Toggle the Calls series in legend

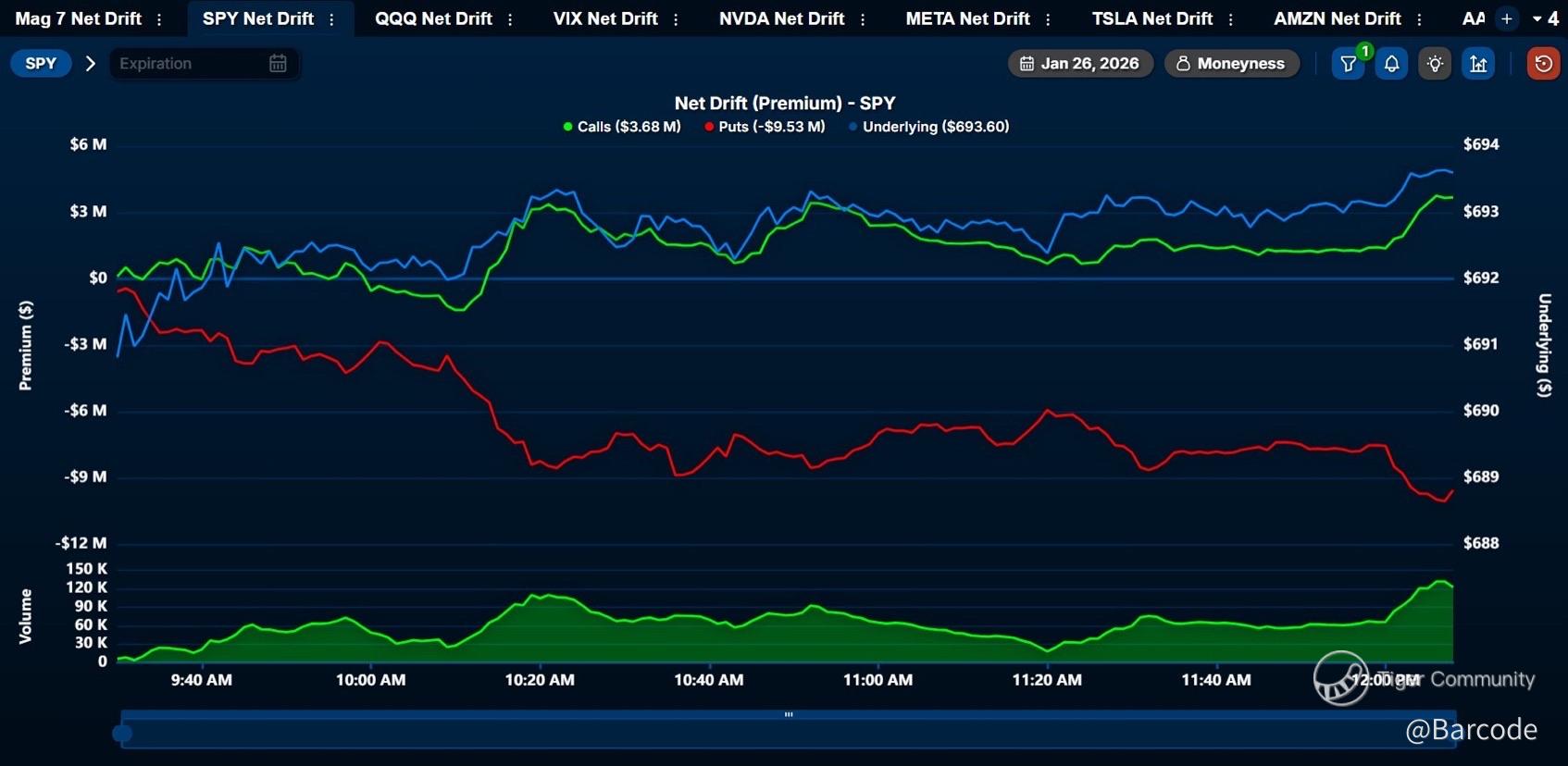(x=622, y=127)
